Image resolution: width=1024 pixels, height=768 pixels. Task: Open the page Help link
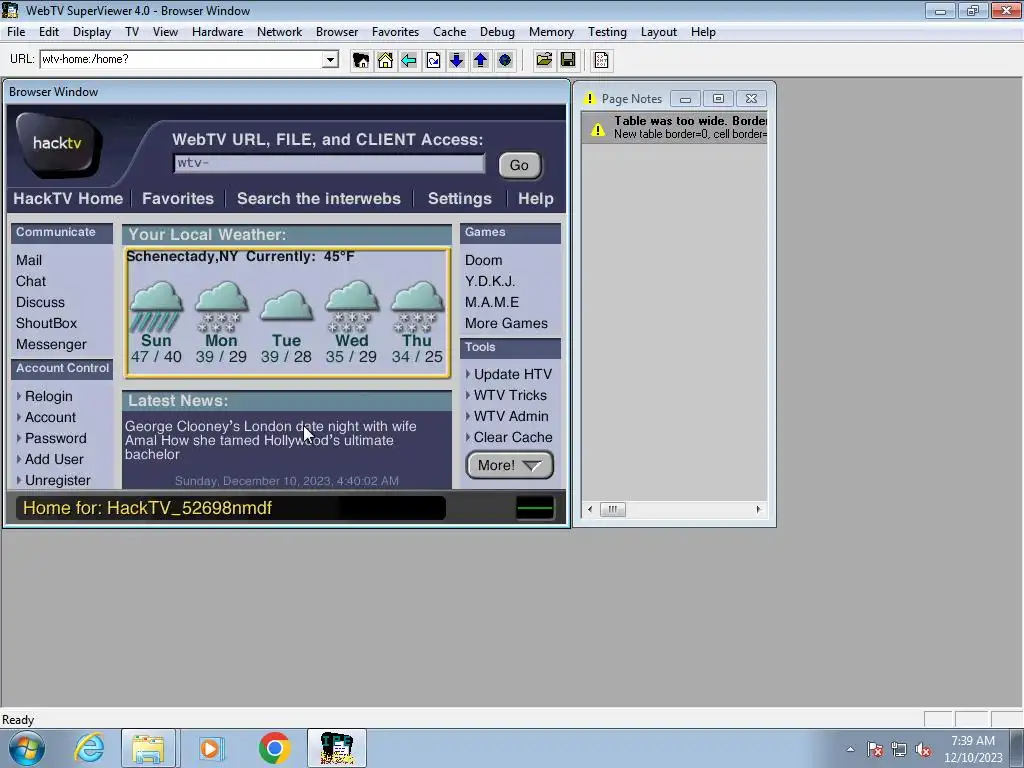pyautogui.click(x=536, y=199)
